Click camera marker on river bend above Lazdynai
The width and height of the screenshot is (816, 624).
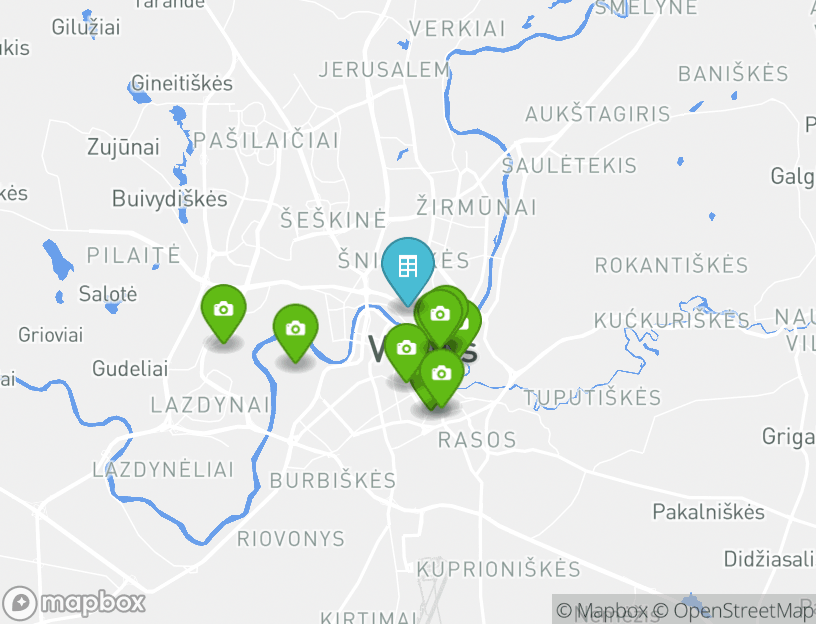click(296, 330)
